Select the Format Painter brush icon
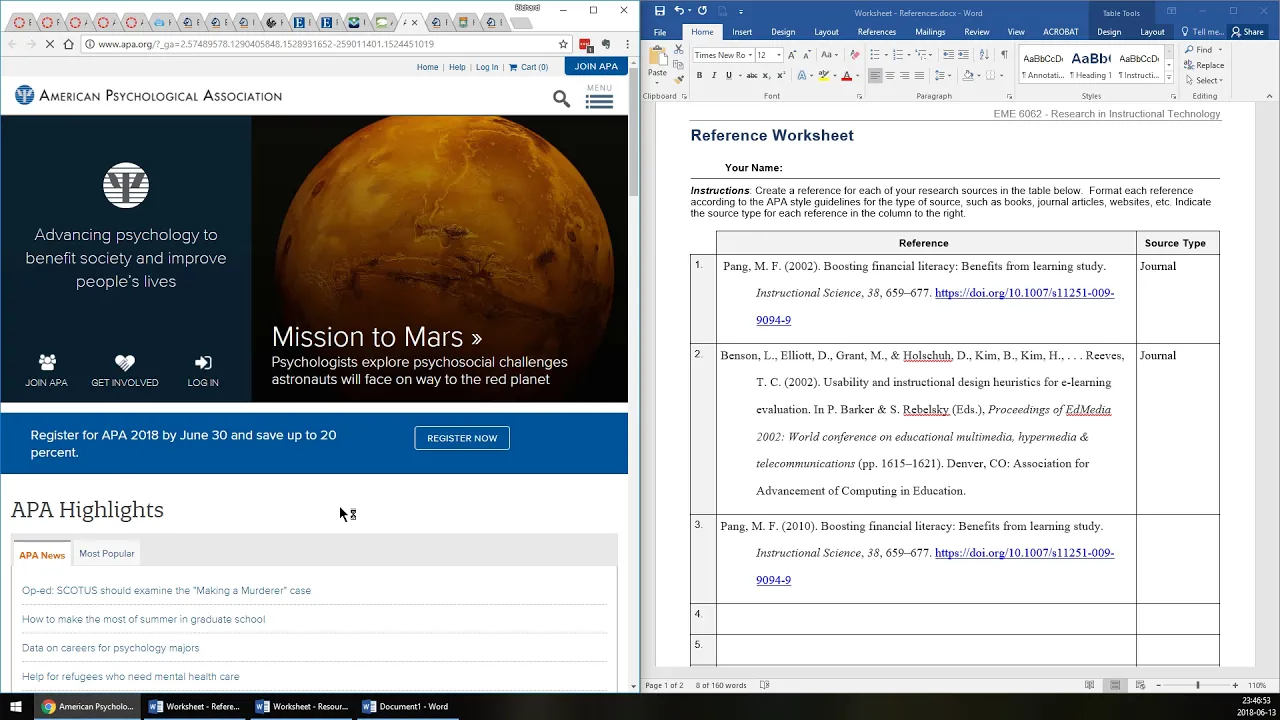The height and width of the screenshot is (720, 1280). click(x=678, y=80)
